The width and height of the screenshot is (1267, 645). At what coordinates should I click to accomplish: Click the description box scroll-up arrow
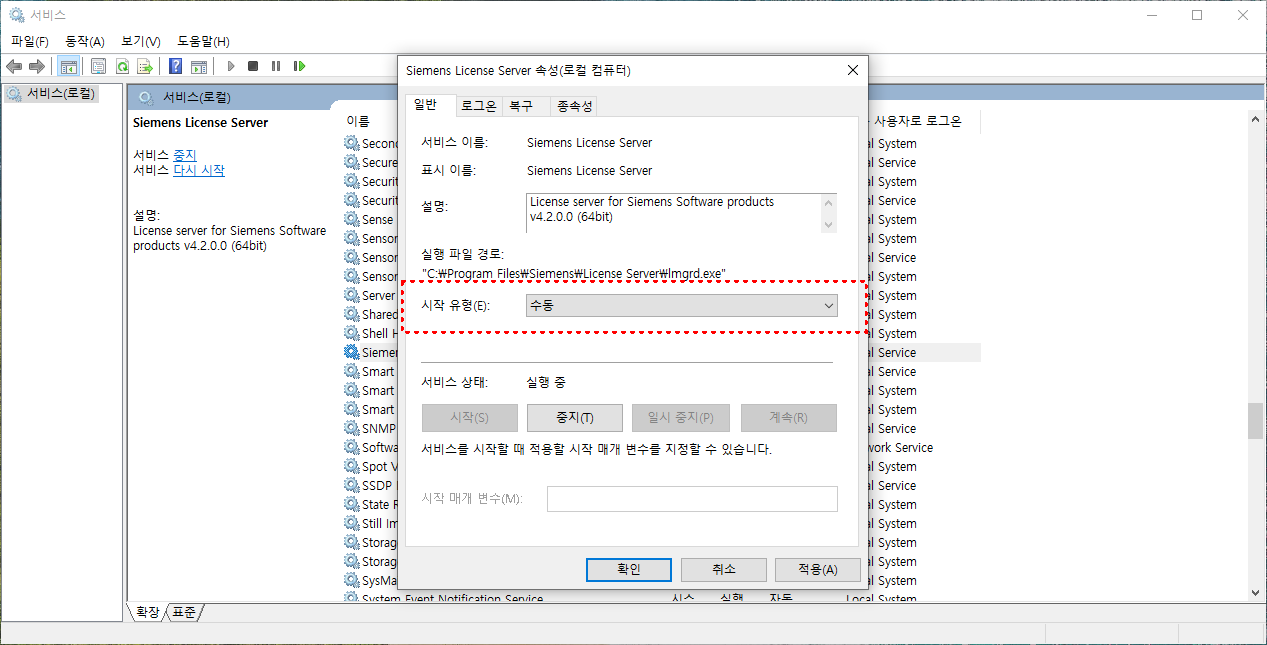(x=827, y=203)
